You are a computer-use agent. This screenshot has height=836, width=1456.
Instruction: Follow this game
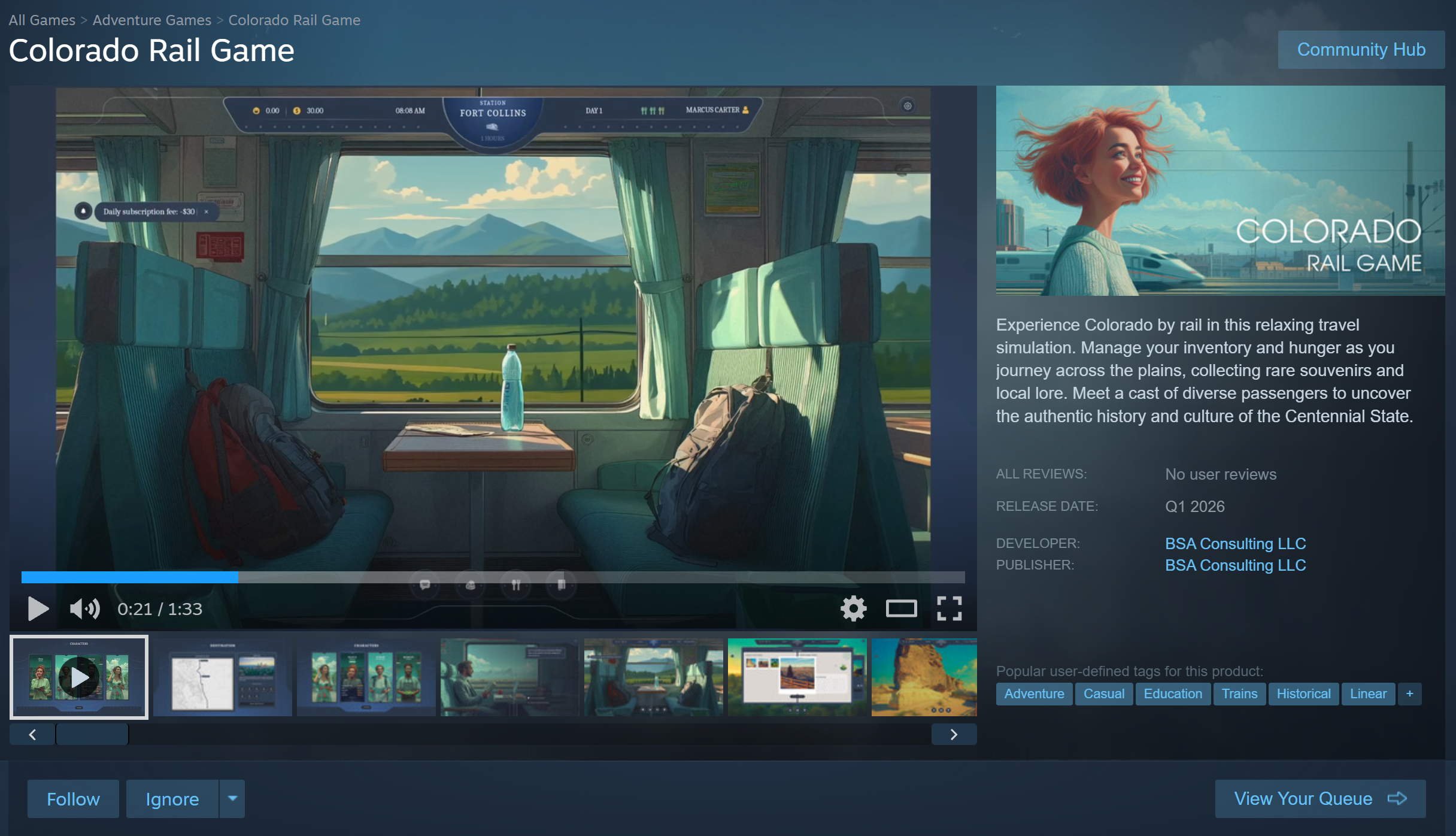pyautogui.click(x=73, y=798)
